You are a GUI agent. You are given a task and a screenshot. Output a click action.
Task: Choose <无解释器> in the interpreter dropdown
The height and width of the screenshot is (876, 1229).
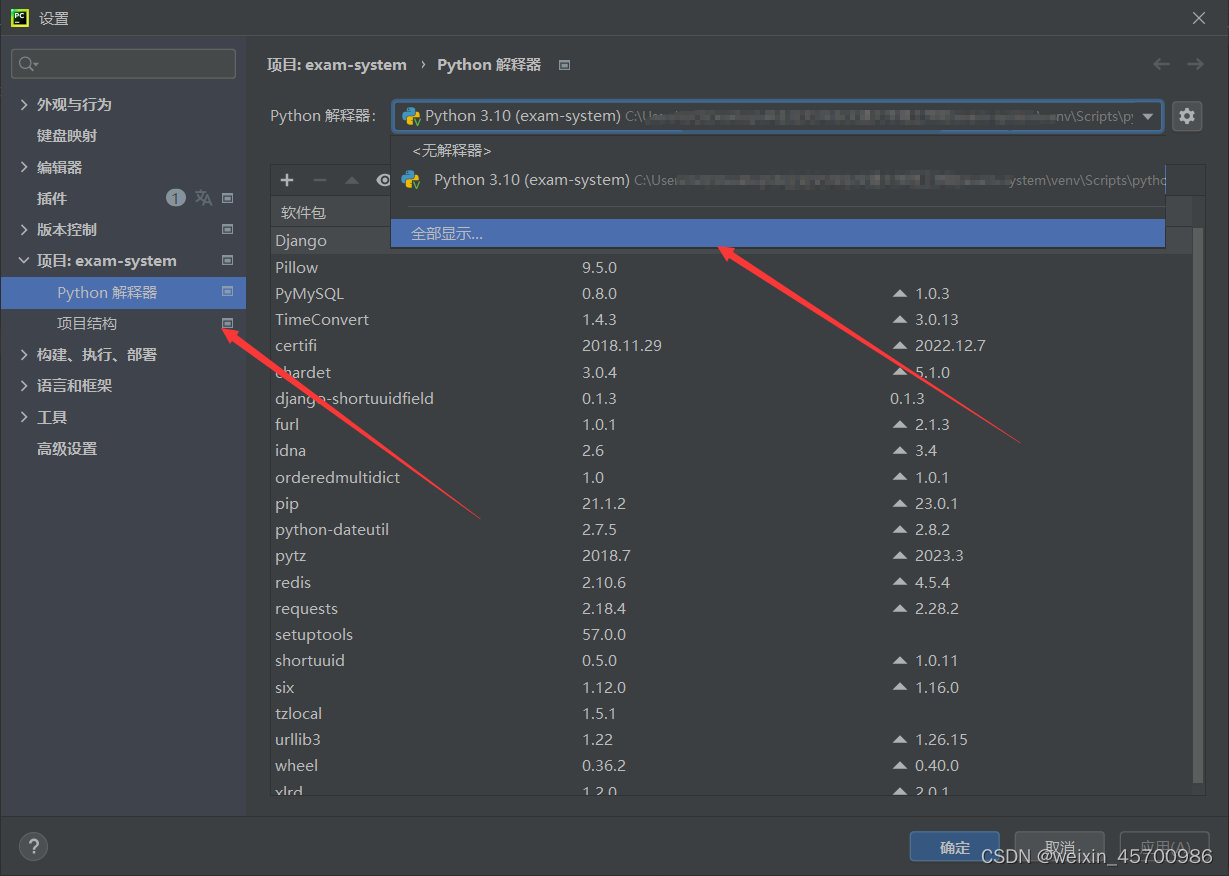[778, 151]
